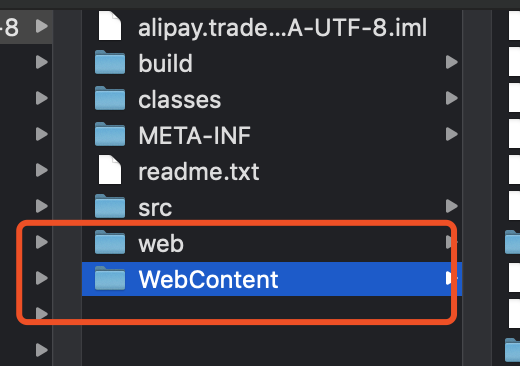Image resolution: width=520 pixels, height=366 pixels.
Task: Click the src folder icon
Action: [x=110, y=206]
